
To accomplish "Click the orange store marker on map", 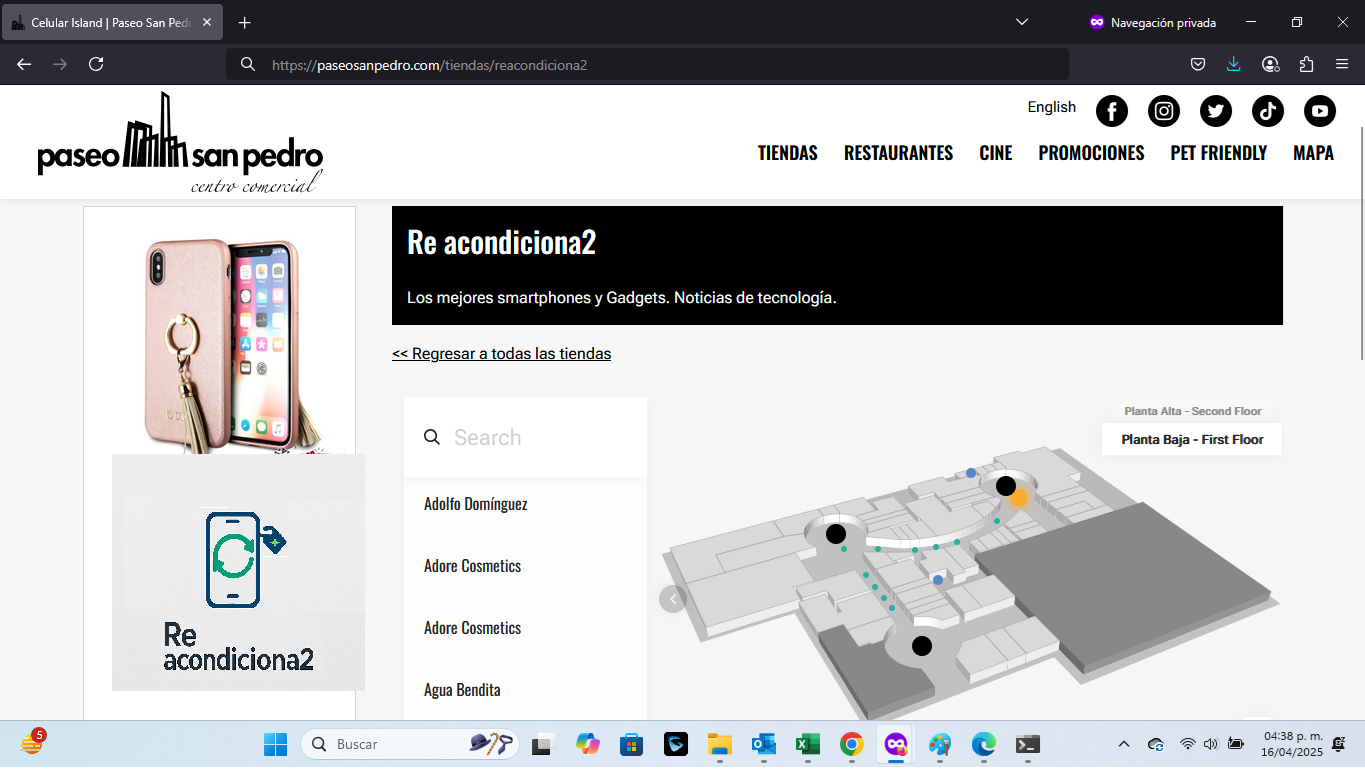I will tap(1019, 497).
